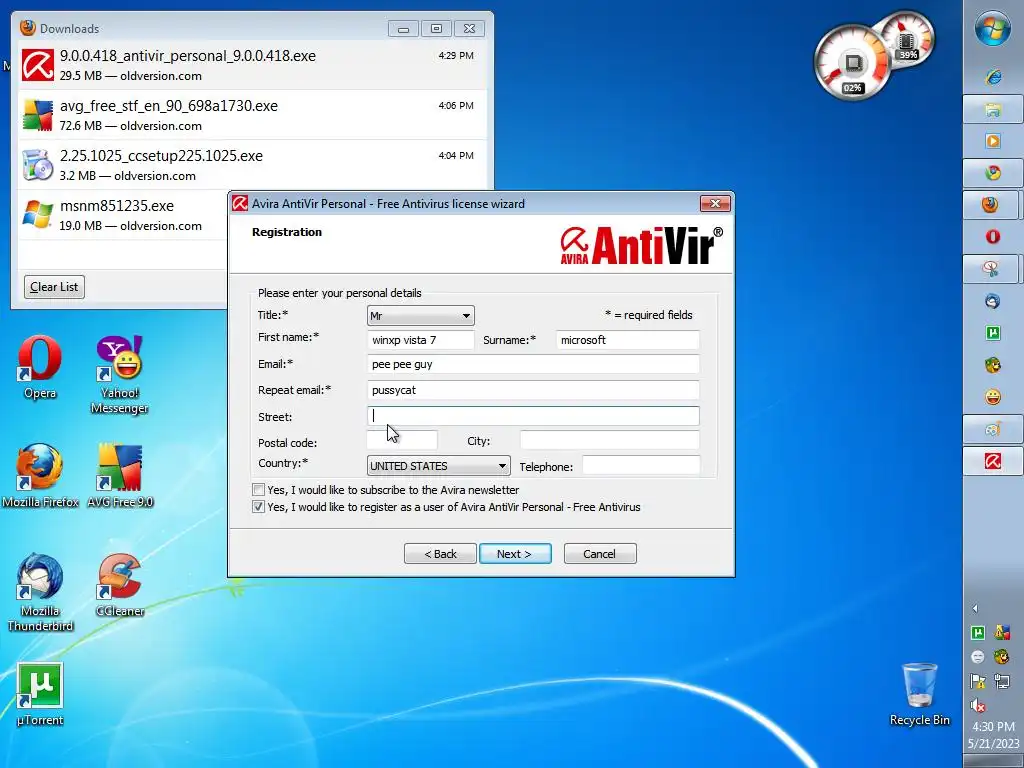Click the City field
Screen dimensions: 1024x768
(x=609, y=440)
